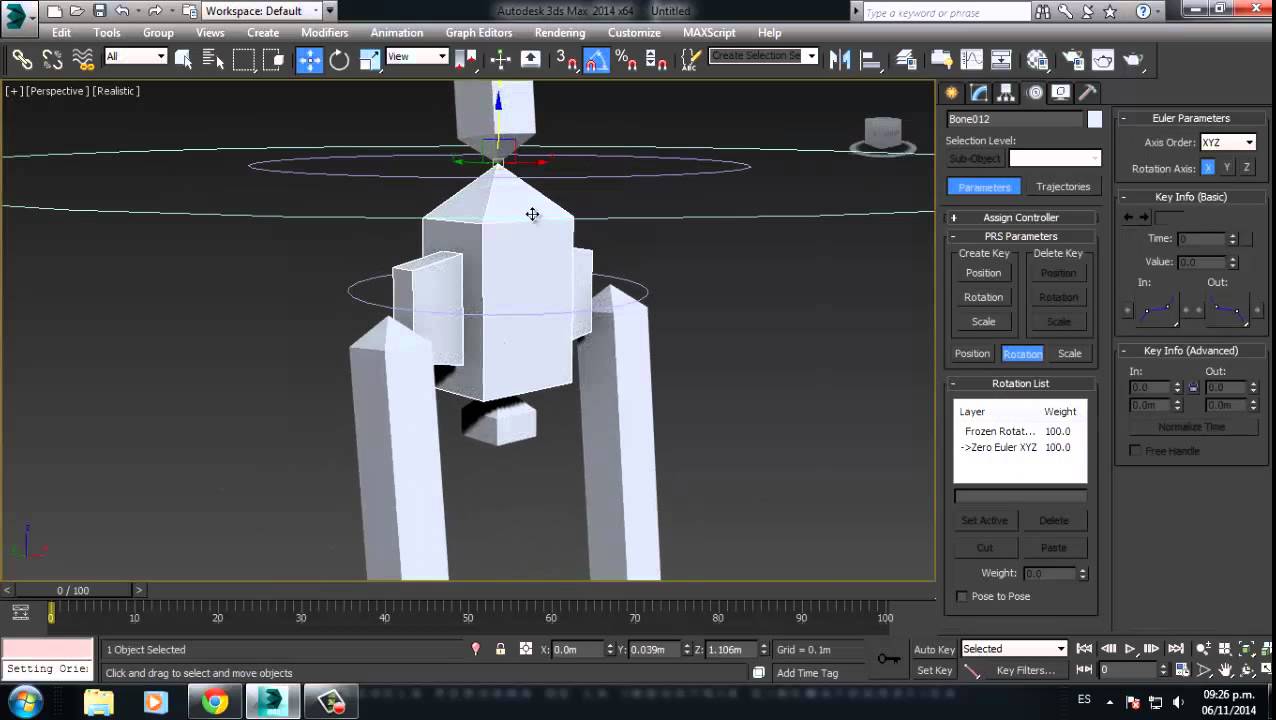Go to Start frame button

point(1084,649)
